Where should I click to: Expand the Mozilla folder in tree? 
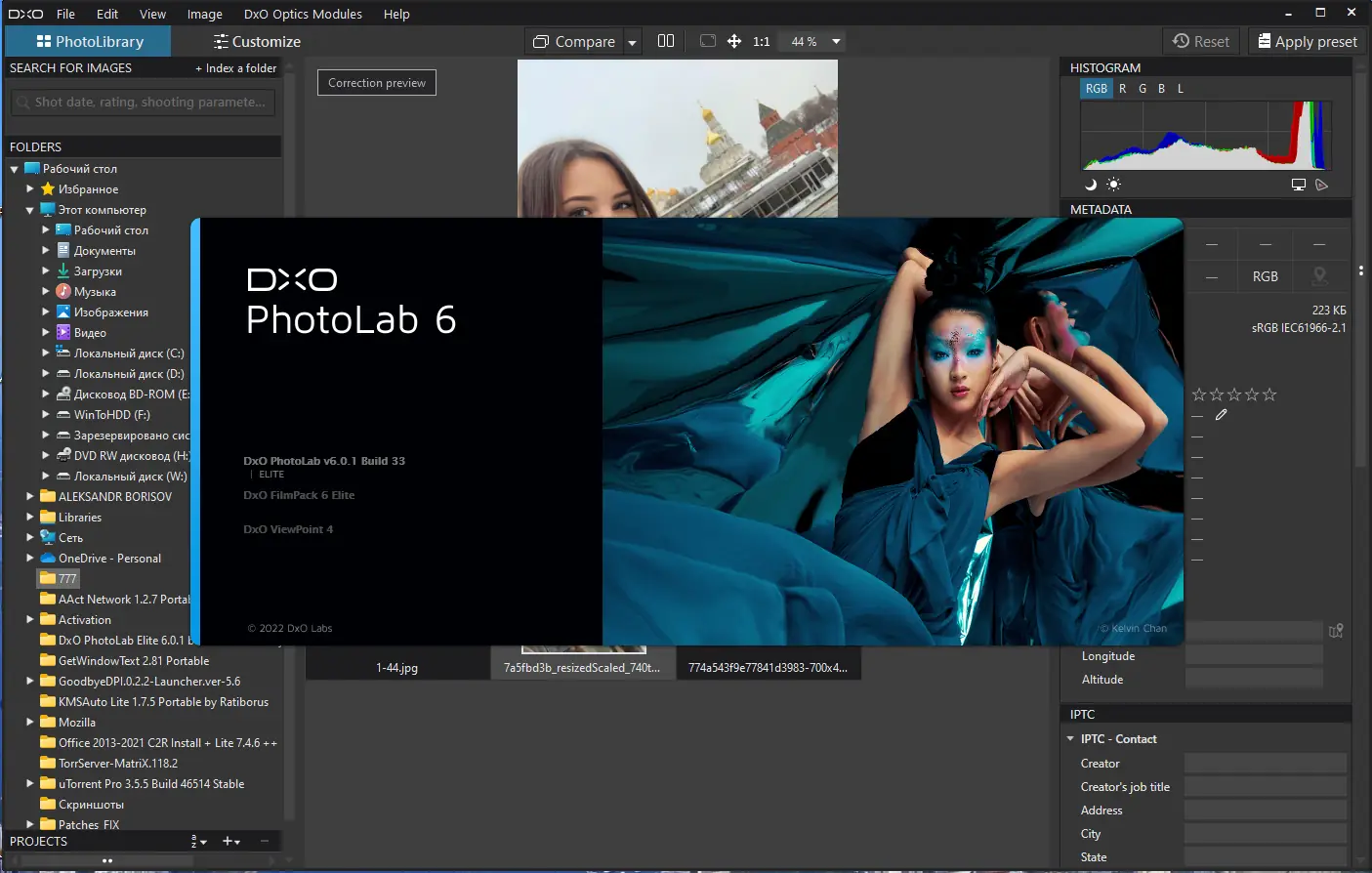(x=30, y=723)
